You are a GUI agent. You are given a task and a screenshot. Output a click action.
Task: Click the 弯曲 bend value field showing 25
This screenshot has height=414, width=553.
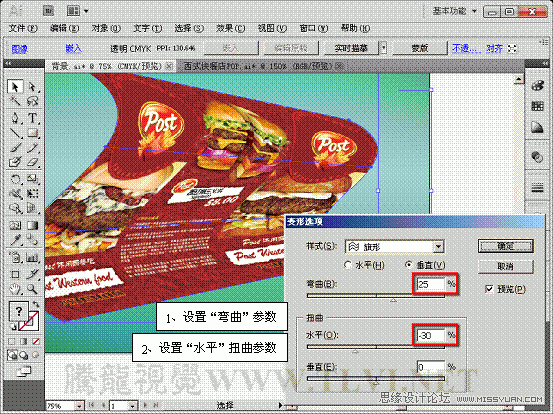(x=431, y=284)
